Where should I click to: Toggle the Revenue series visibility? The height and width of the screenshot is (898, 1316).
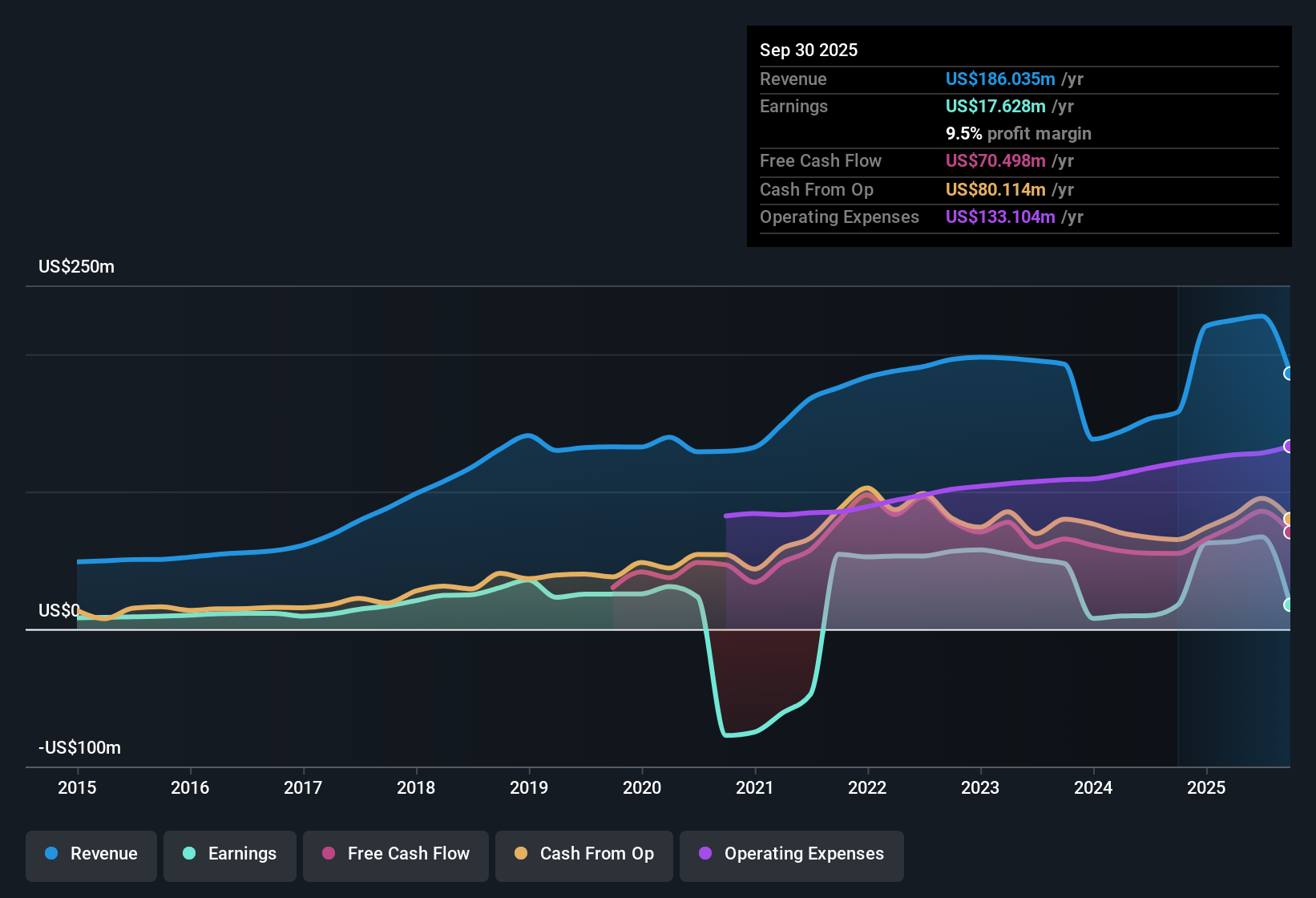(x=91, y=854)
